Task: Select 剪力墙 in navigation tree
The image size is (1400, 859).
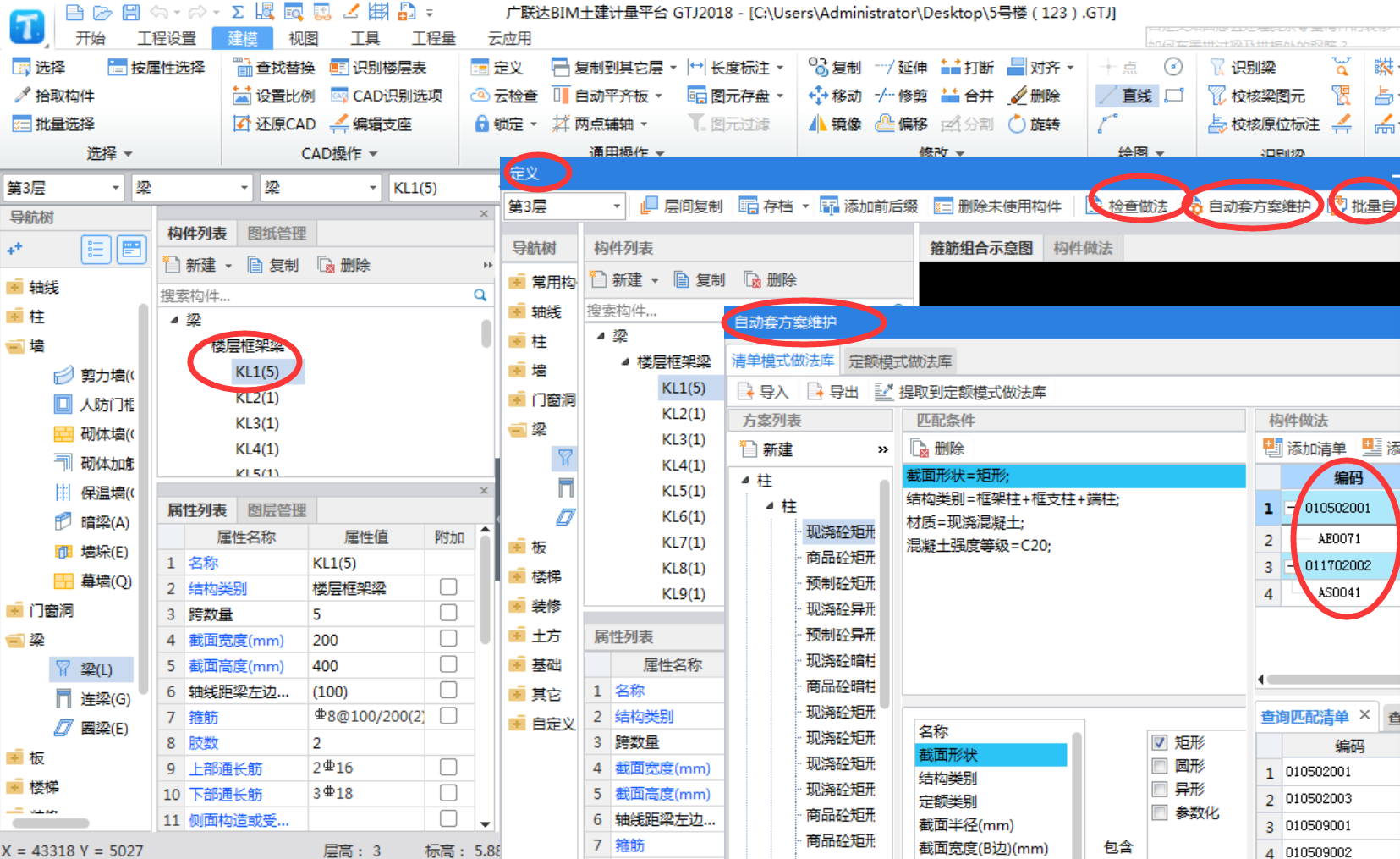Action: [93, 375]
